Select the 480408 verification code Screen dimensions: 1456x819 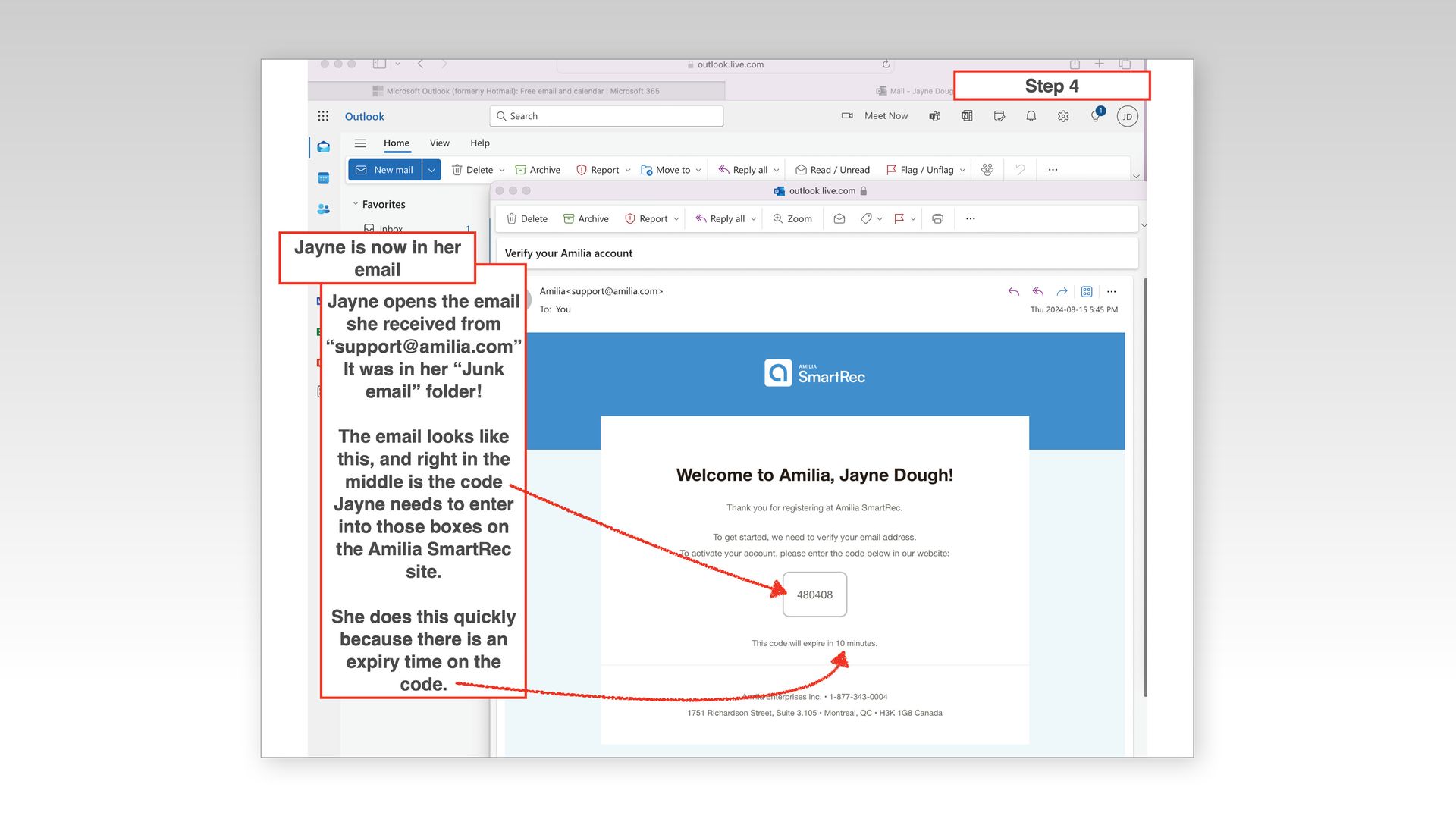[x=814, y=595]
